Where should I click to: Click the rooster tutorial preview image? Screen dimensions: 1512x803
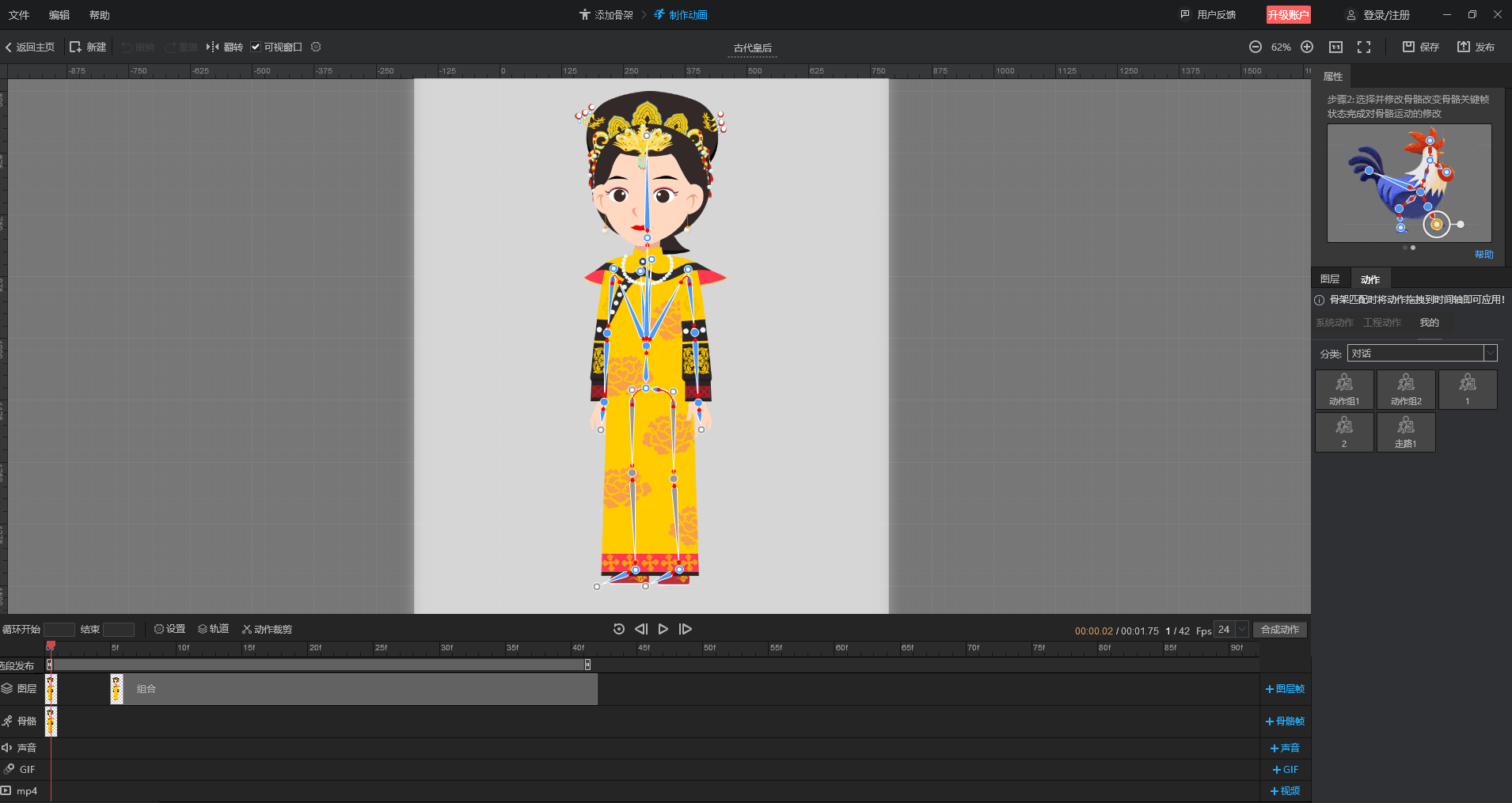[x=1409, y=183]
